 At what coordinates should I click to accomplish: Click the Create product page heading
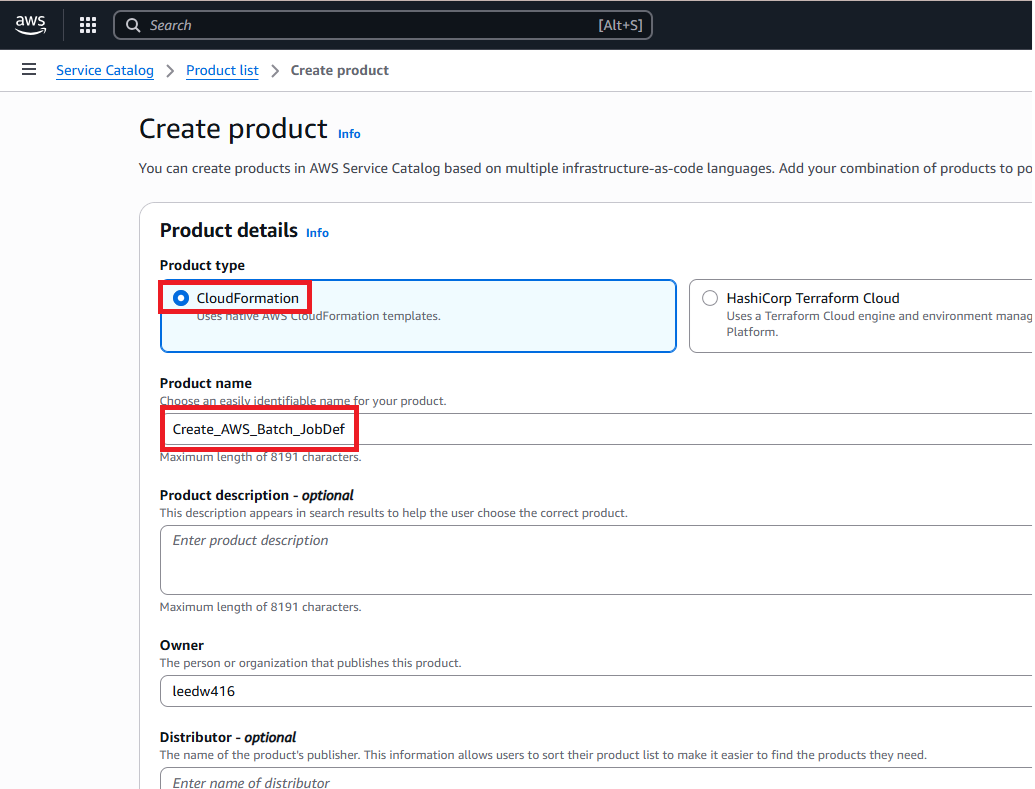233,129
